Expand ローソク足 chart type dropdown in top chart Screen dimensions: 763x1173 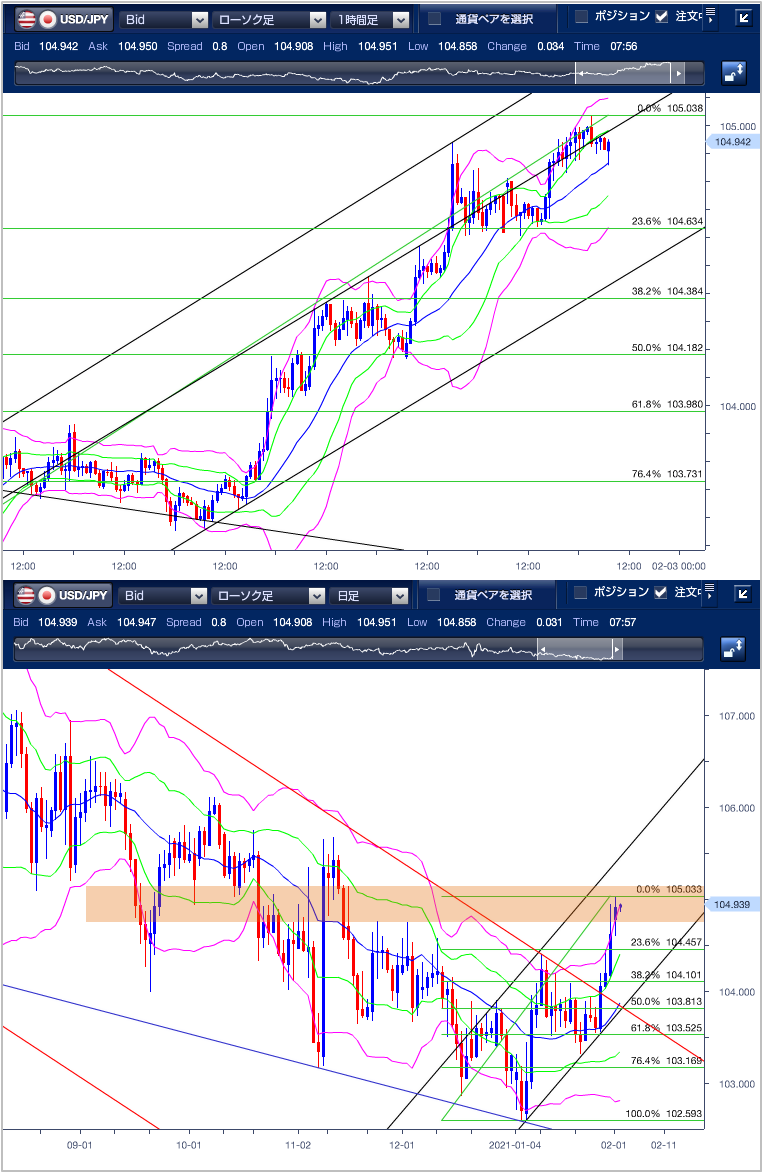(269, 19)
